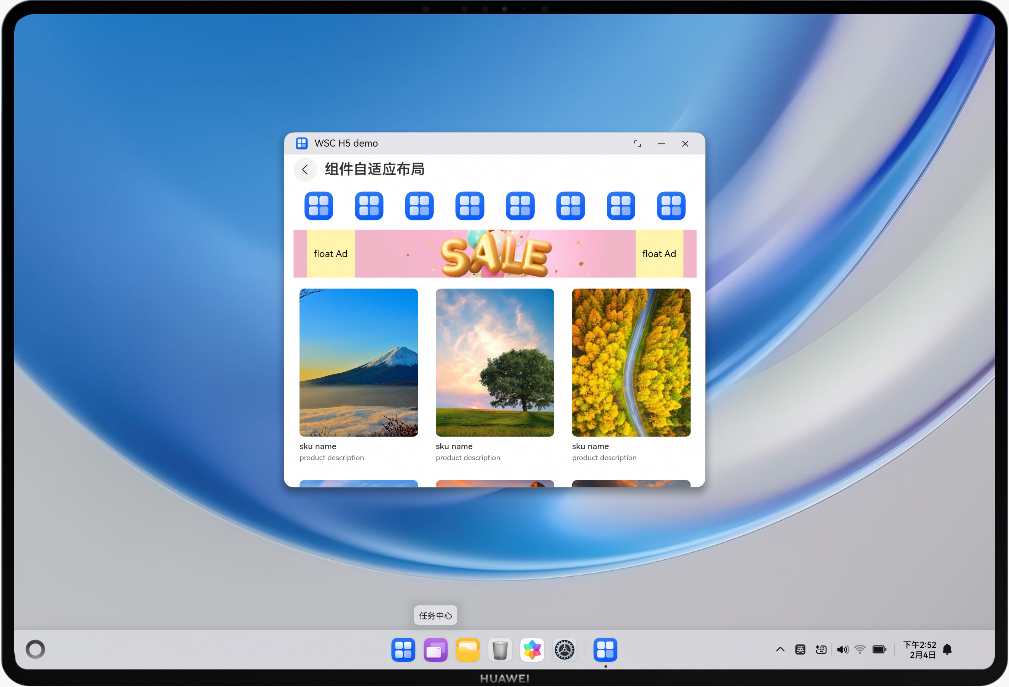
Task: Mute the volume from the system tray
Action: click(x=841, y=649)
